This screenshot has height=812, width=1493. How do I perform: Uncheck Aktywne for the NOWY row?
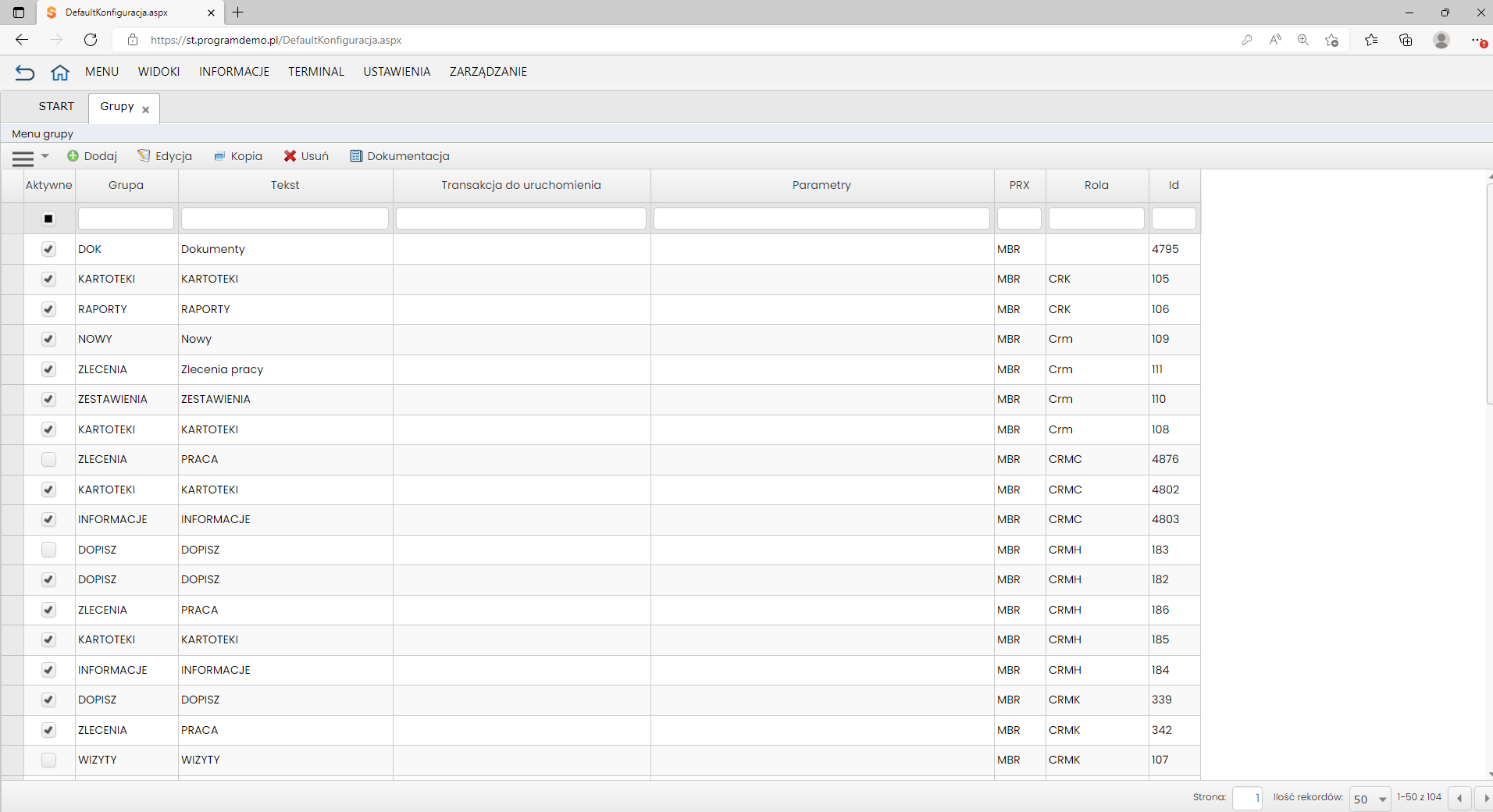point(48,339)
